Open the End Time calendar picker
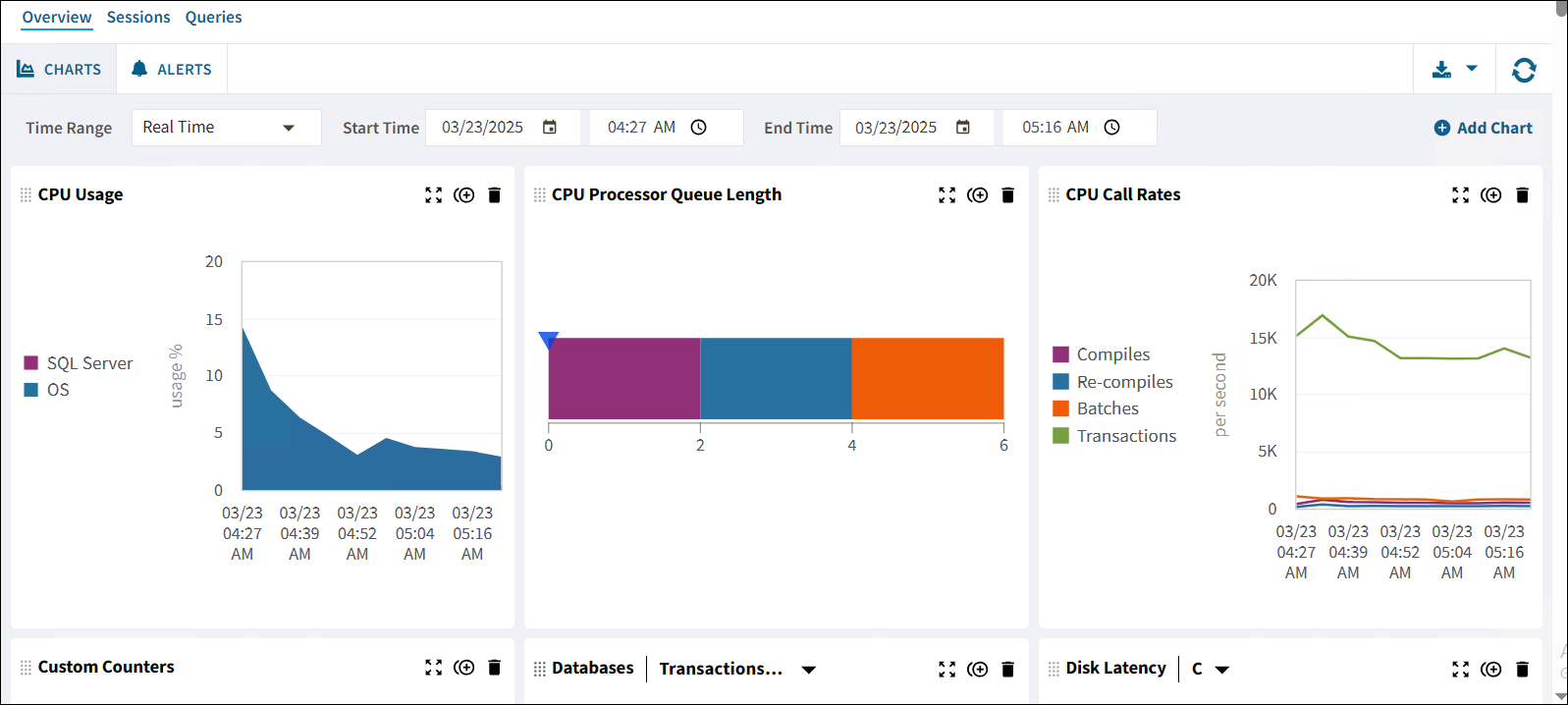 point(963,128)
